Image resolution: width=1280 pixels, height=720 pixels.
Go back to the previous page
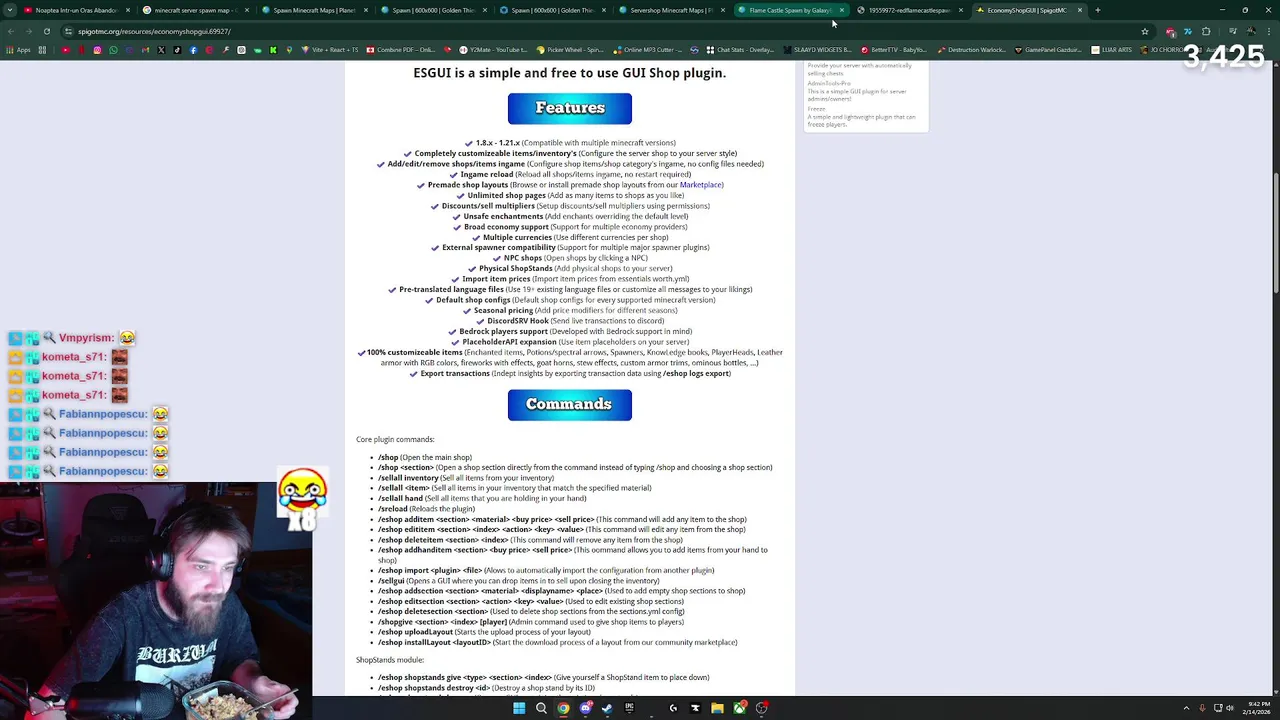[x=12, y=31]
